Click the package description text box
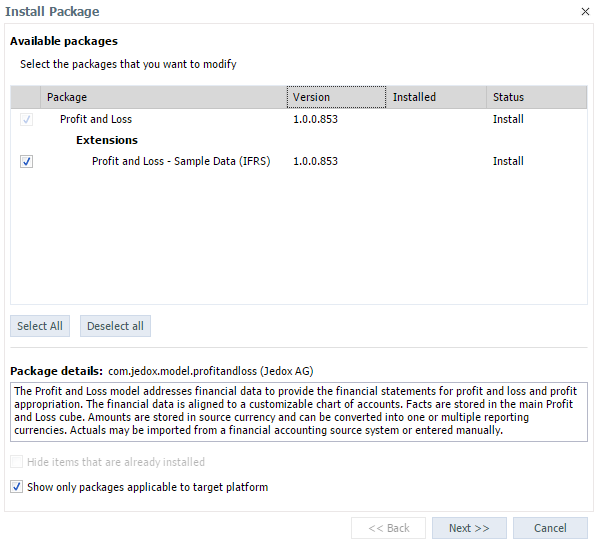The height and width of the screenshot is (548, 598). [x=299, y=412]
